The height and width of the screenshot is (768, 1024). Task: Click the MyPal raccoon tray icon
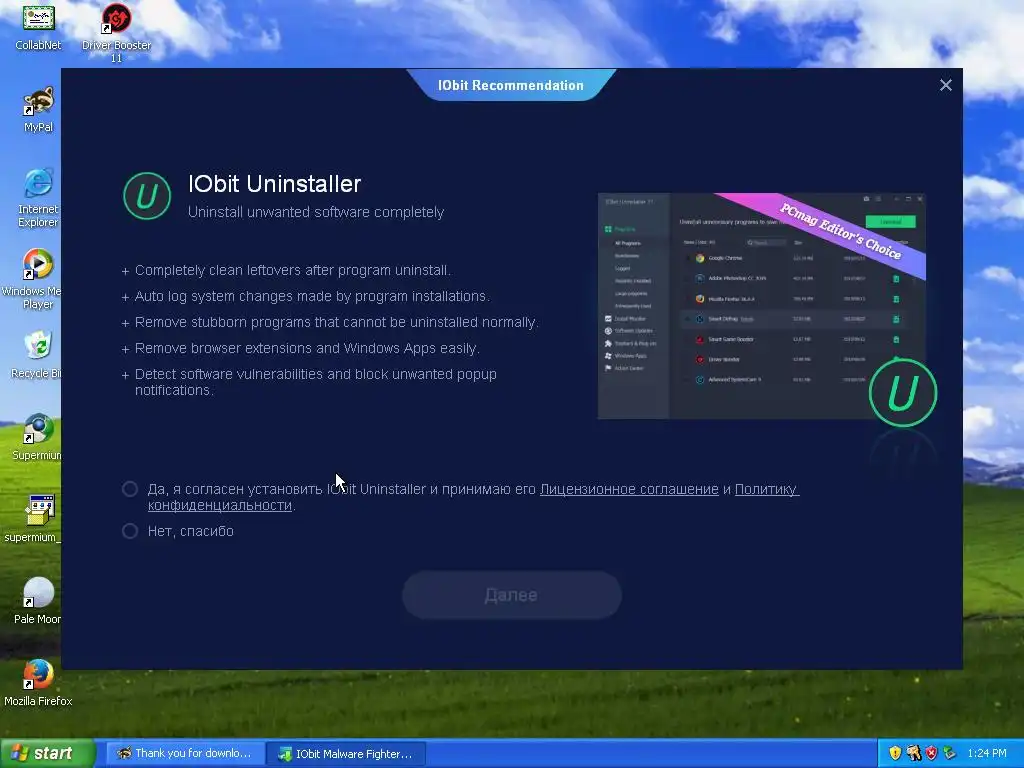pyautogui.click(x=913, y=753)
